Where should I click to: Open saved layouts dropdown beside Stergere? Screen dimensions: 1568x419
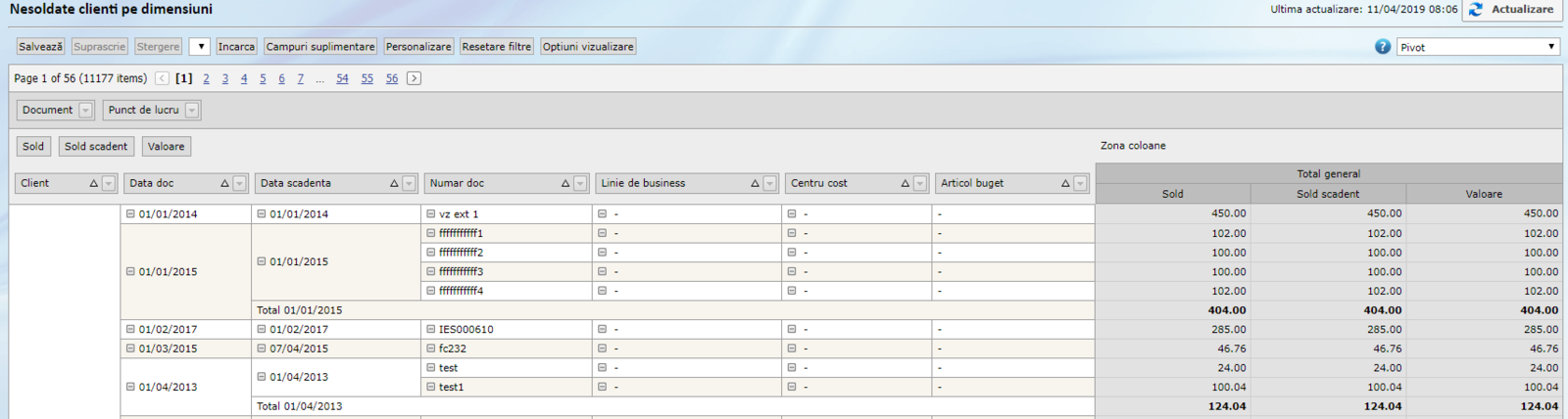(x=199, y=47)
